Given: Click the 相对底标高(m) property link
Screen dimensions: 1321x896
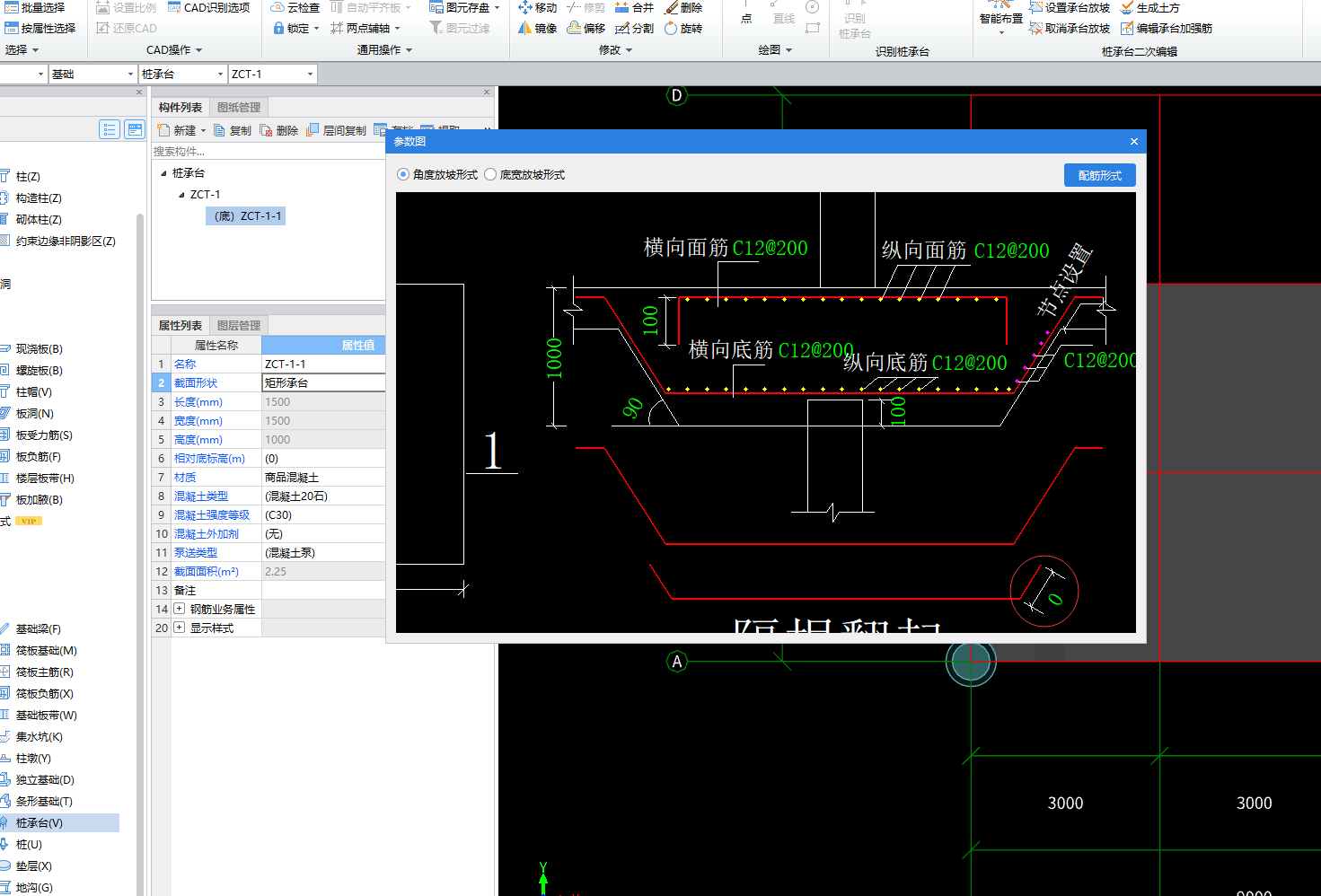Looking at the screenshot, I should (209, 458).
